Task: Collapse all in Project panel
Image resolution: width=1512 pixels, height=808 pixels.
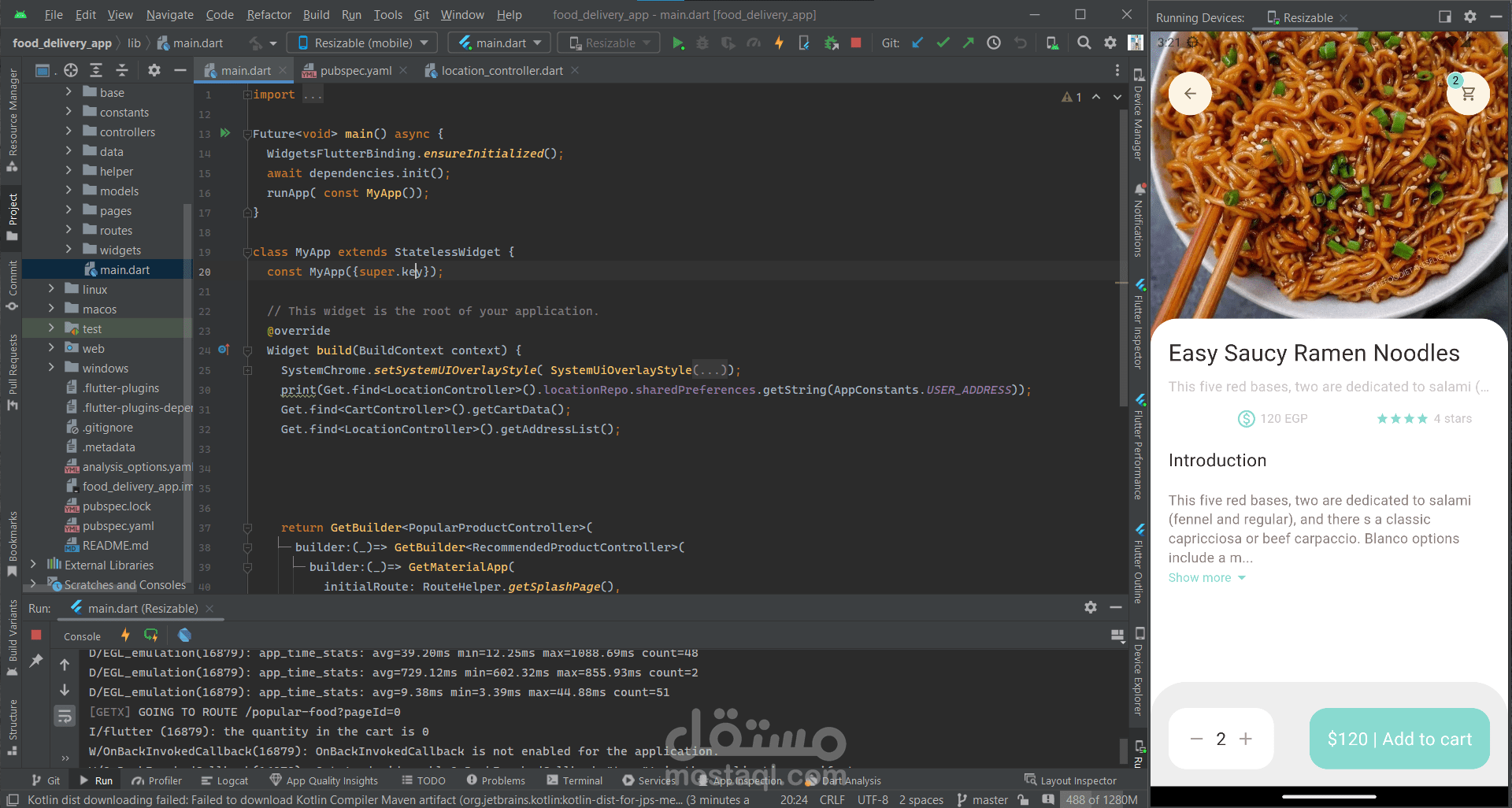Action: [122, 71]
